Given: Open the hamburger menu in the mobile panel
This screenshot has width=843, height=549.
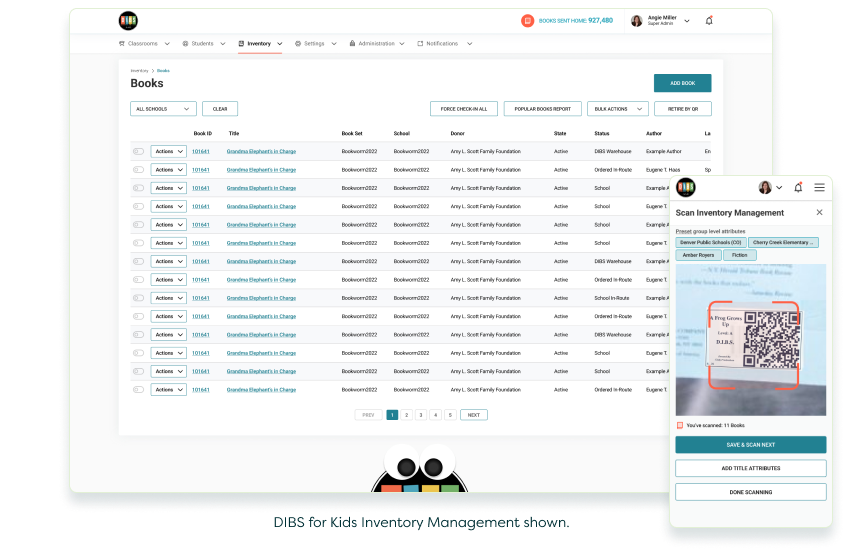Looking at the screenshot, I should point(819,187).
